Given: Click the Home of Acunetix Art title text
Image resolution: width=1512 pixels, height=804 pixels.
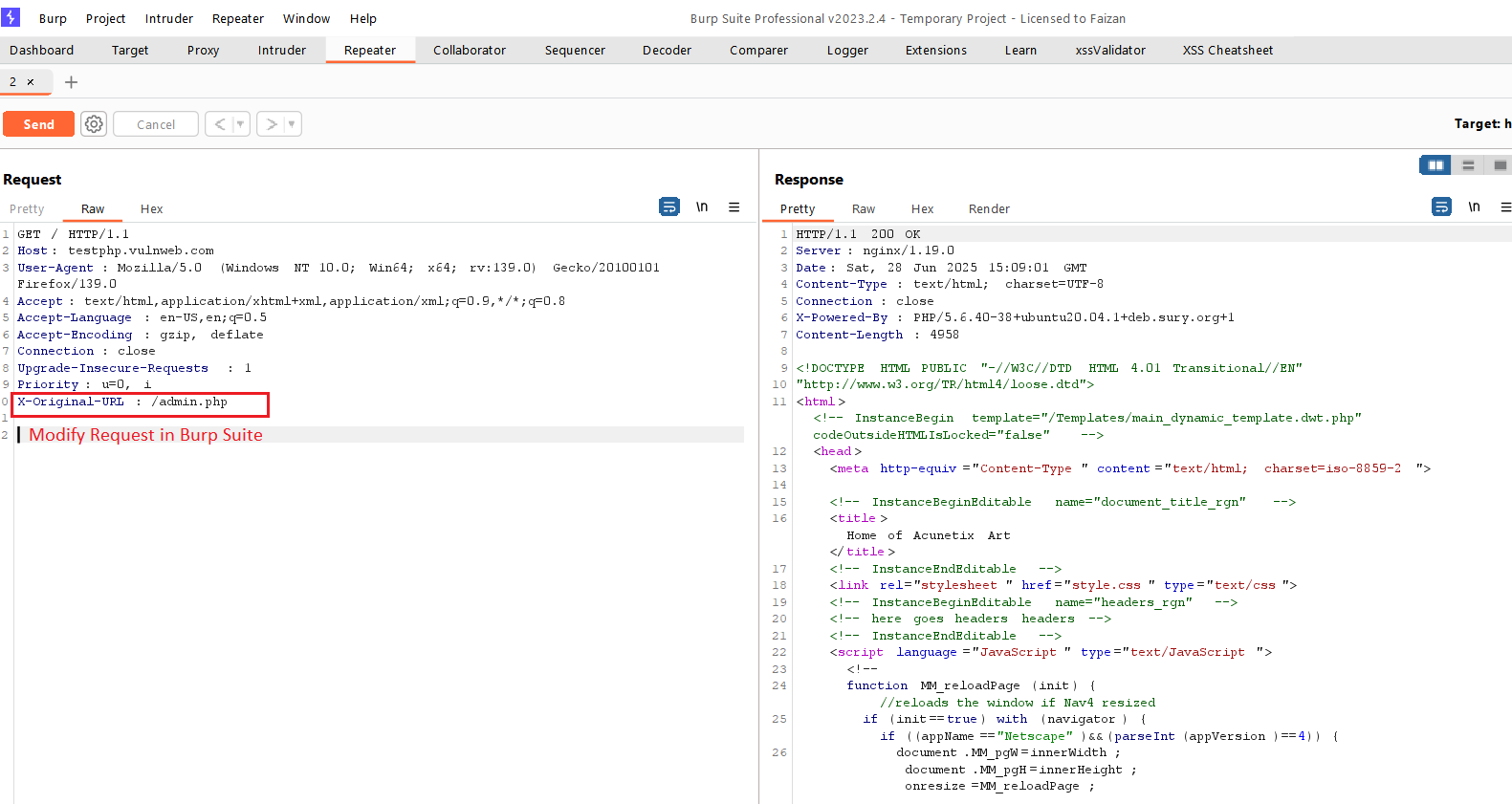Looking at the screenshot, I should pos(928,535).
